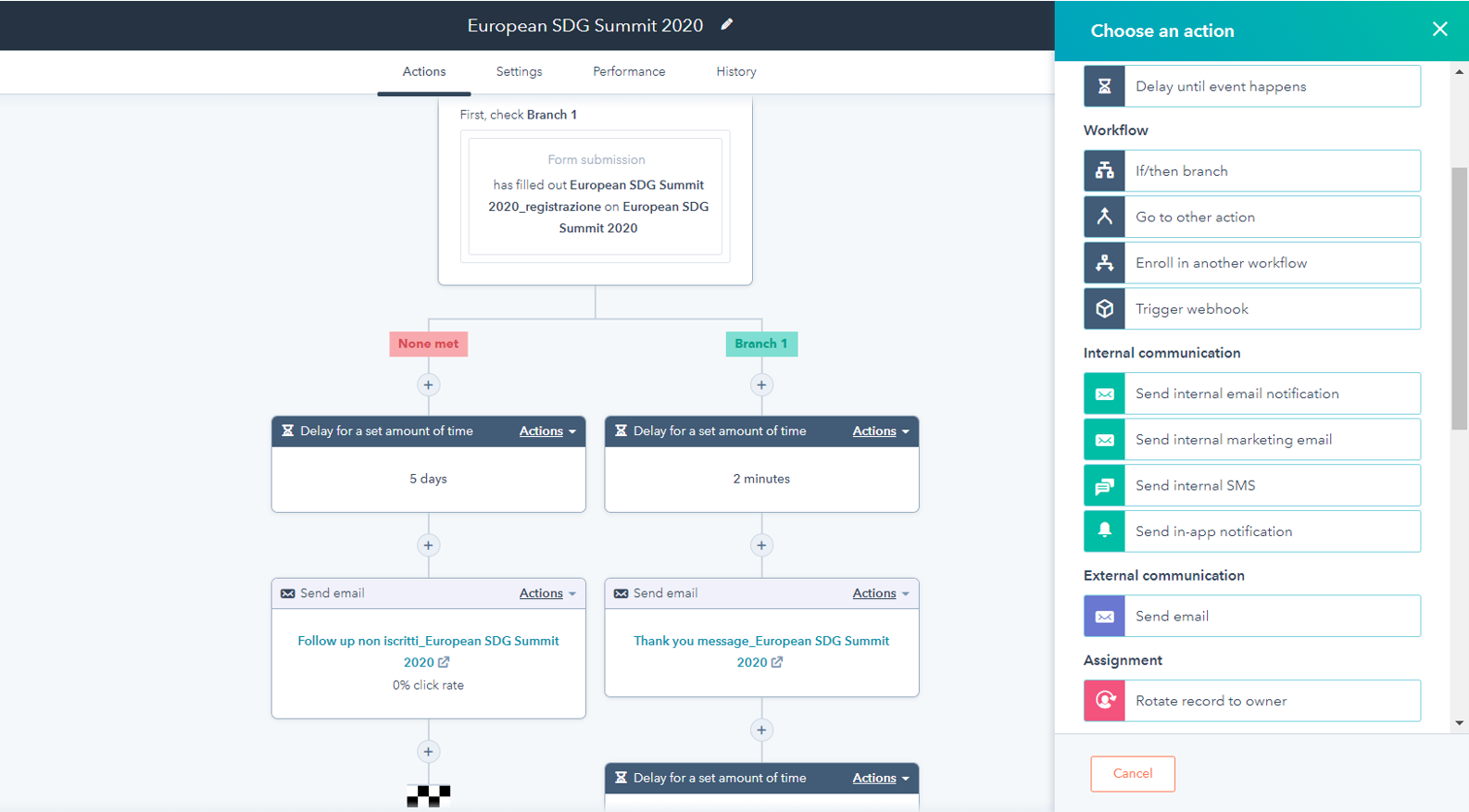Image resolution: width=1469 pixels, height=812 pixels.
Task: Add action after Follow up email
Action: (428, 752)
